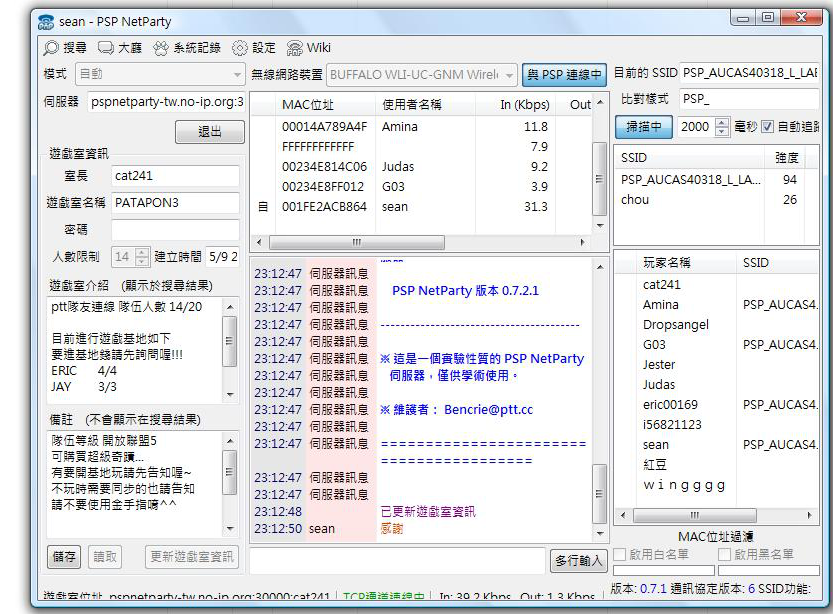The width and height of the screenshot is (833, 614).
Task: Click the 比對樣式 field containing PSP_
Action: (749, 99)
